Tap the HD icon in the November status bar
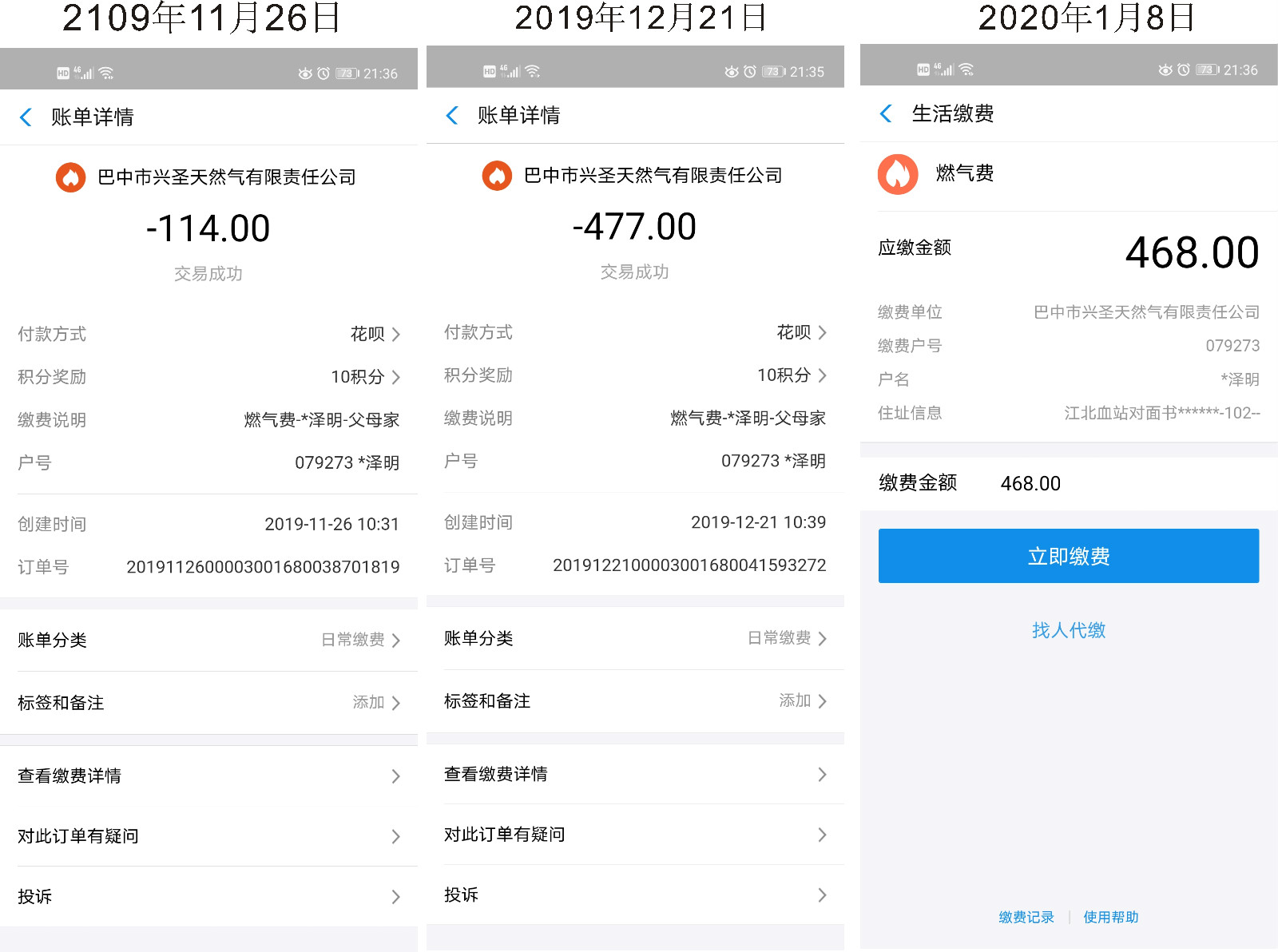This screenshot has height=952, width=1278. click(63, 73)
